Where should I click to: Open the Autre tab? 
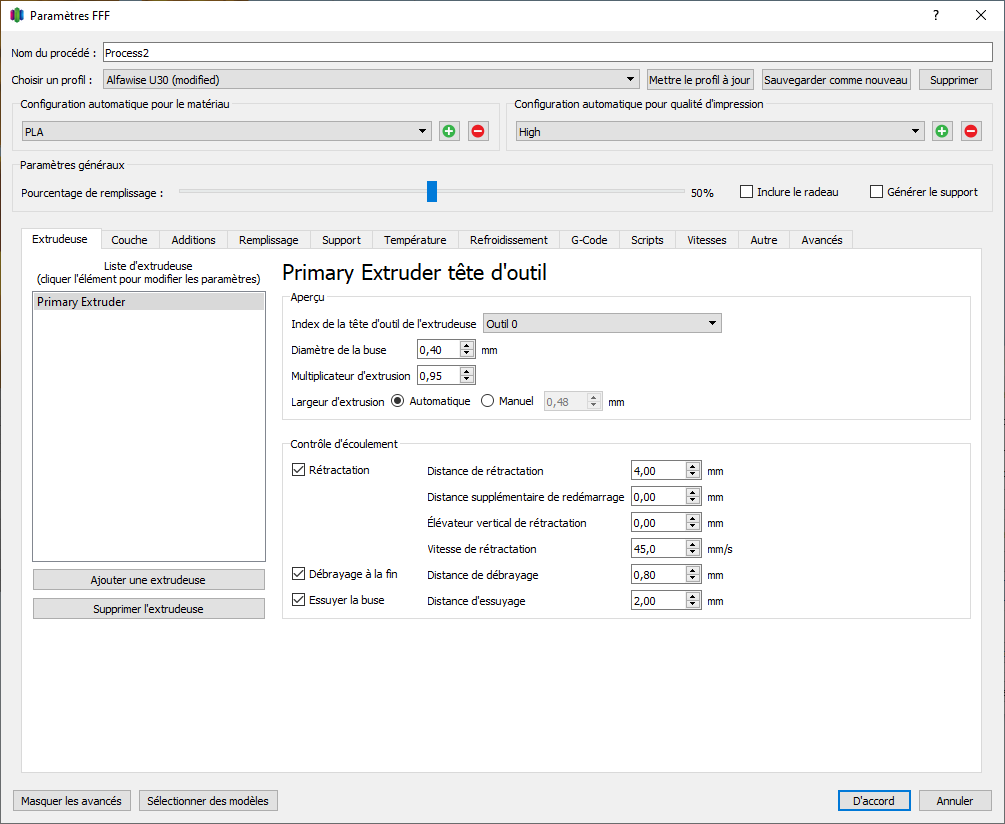pyautogui.click(x=764, y=240)
